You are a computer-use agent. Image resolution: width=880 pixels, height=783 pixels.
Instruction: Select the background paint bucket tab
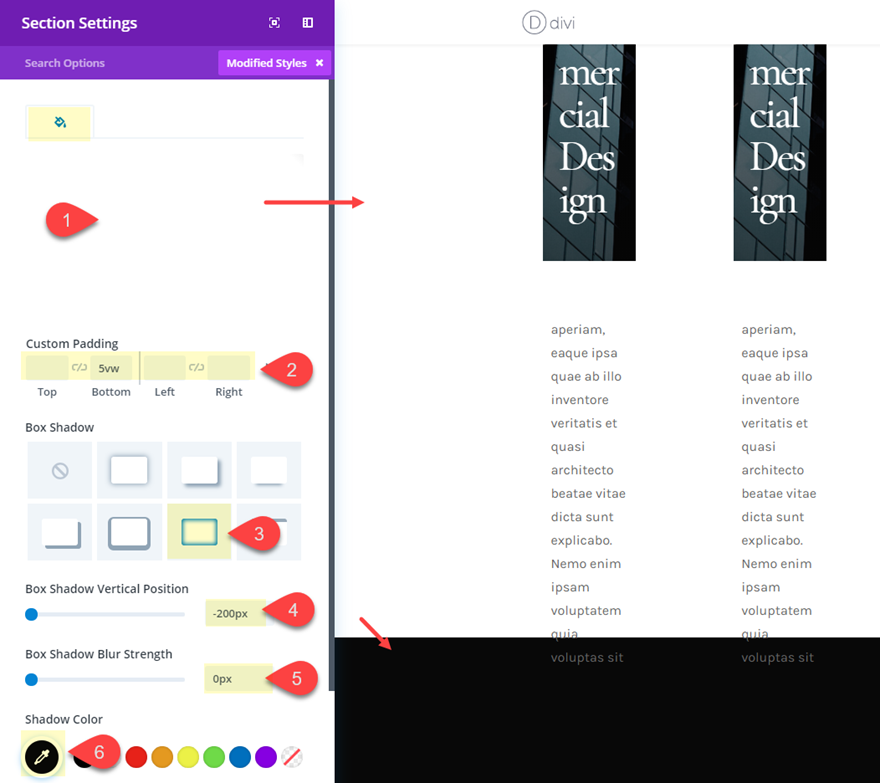click(59, 122)
